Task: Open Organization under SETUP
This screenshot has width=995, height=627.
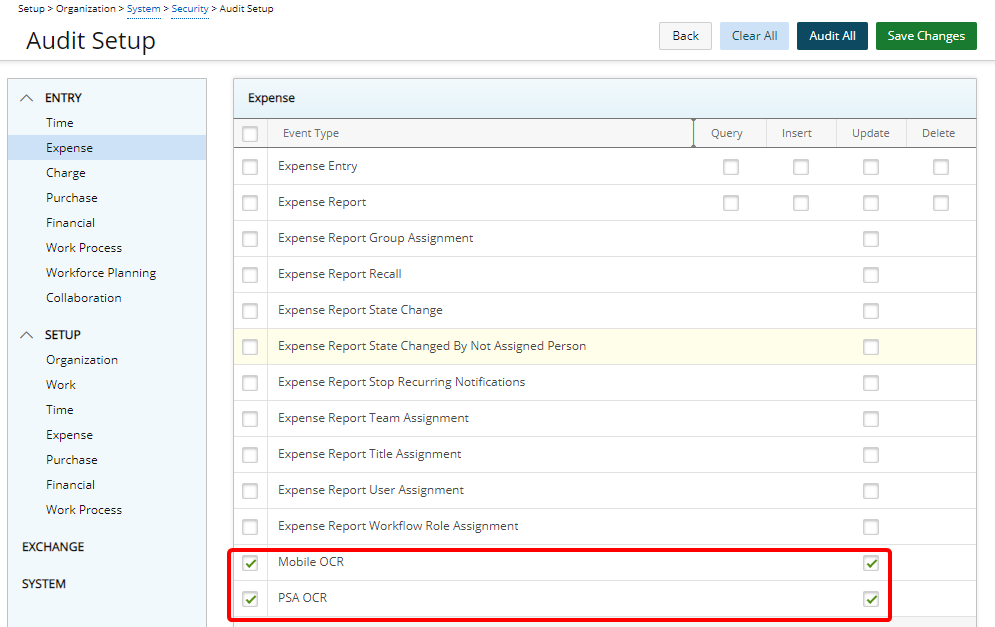Action: (82, 360)
